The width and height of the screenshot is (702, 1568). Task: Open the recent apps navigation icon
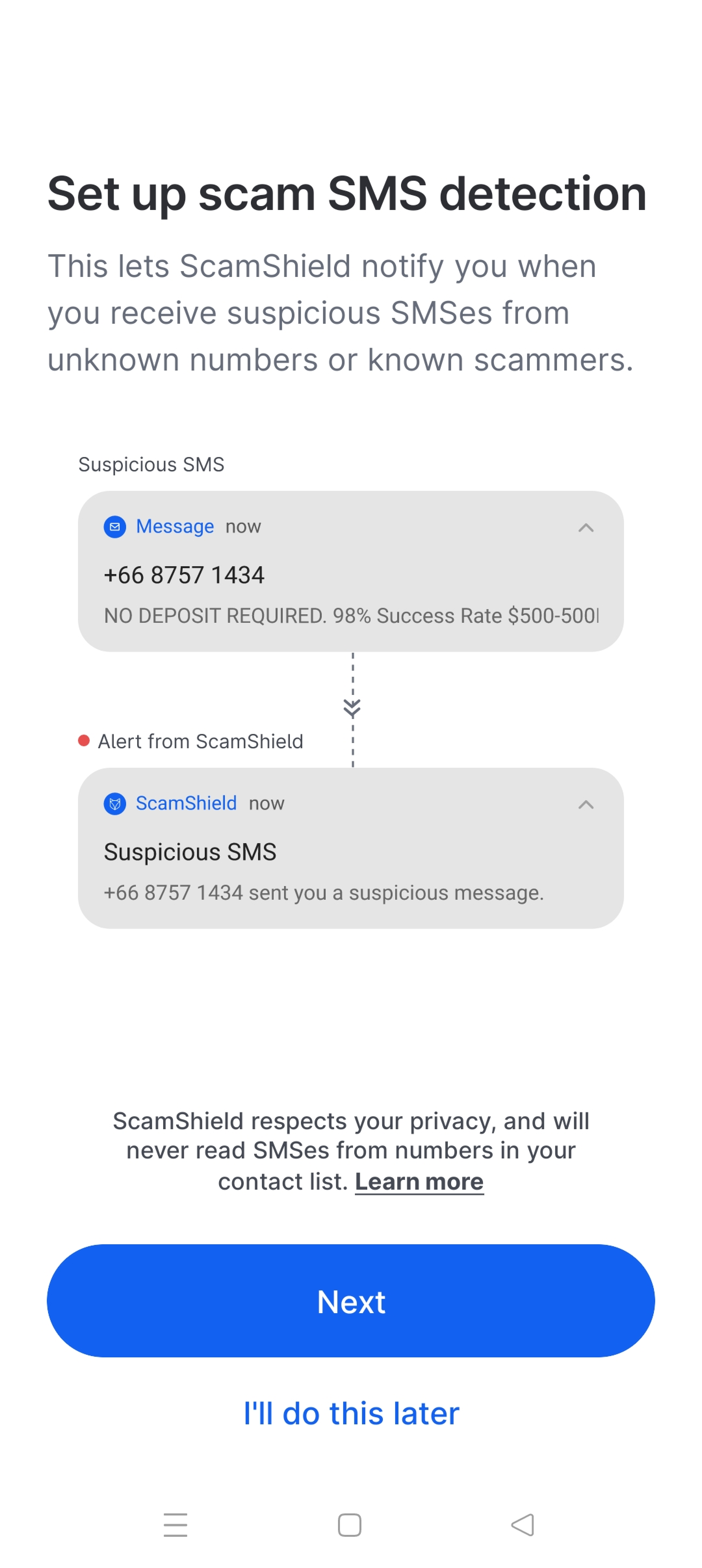point(175,1524)
